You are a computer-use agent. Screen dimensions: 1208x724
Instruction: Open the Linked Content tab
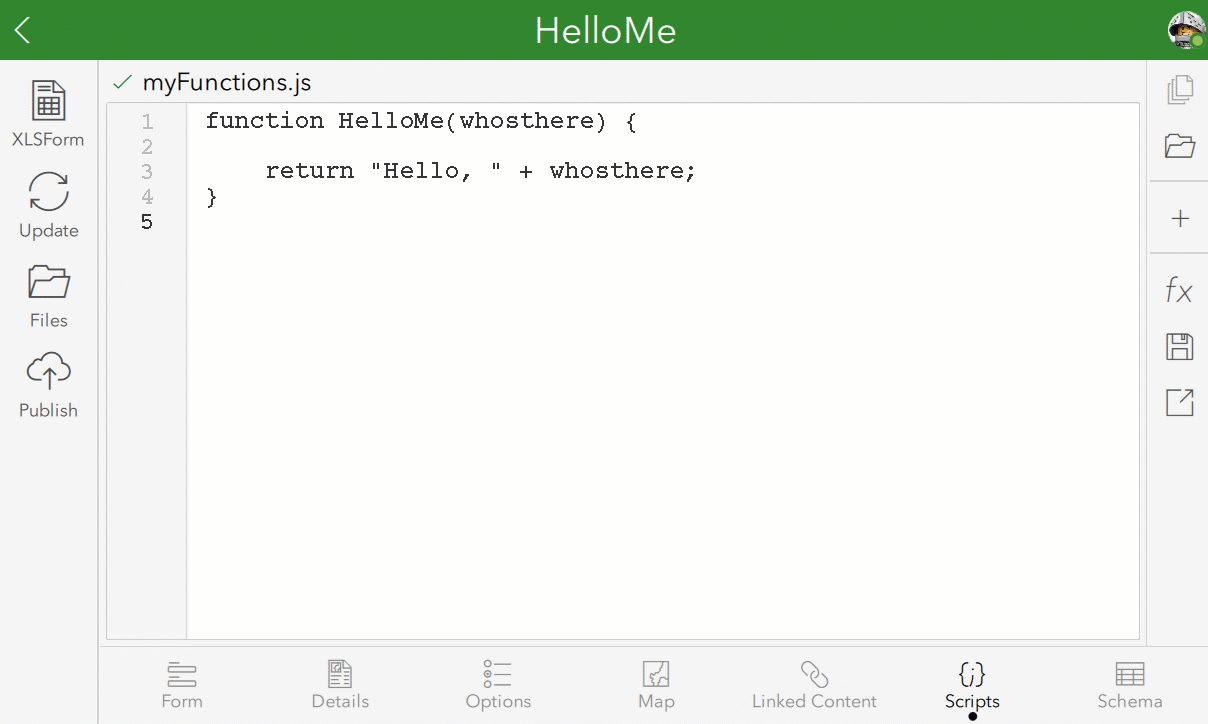814,685
